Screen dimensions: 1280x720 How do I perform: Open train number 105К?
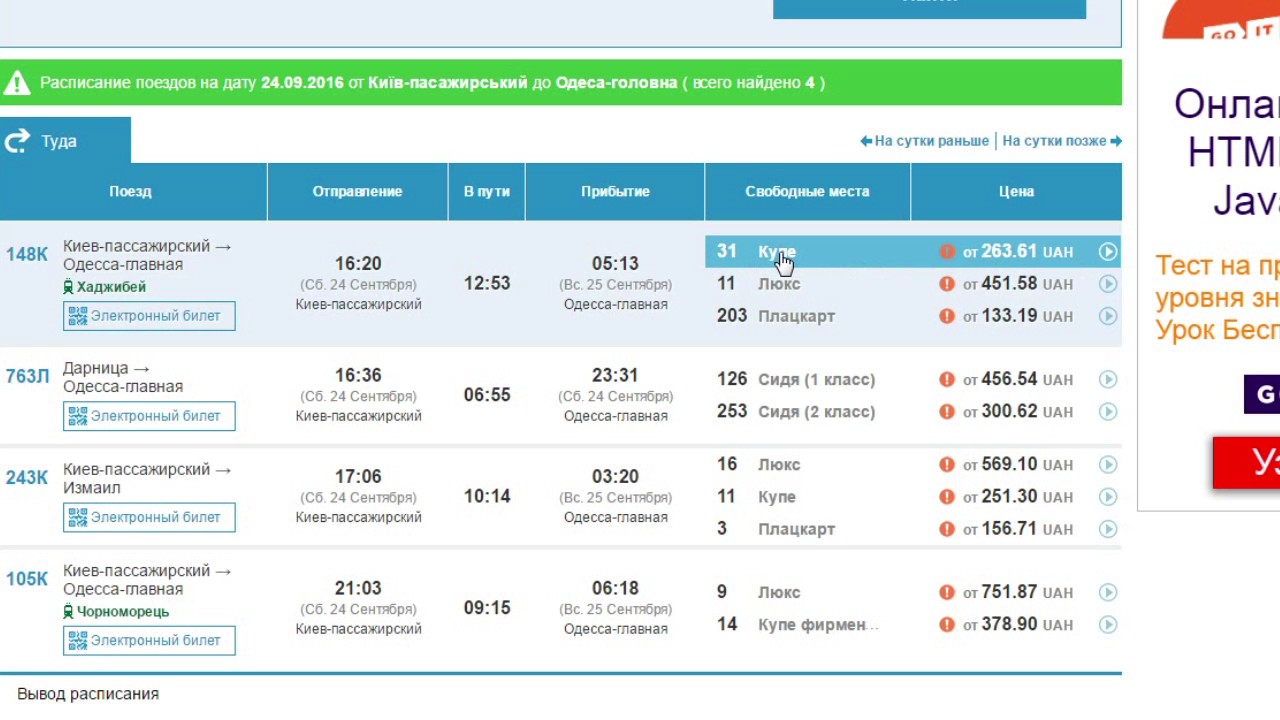[x=27, y=578]
